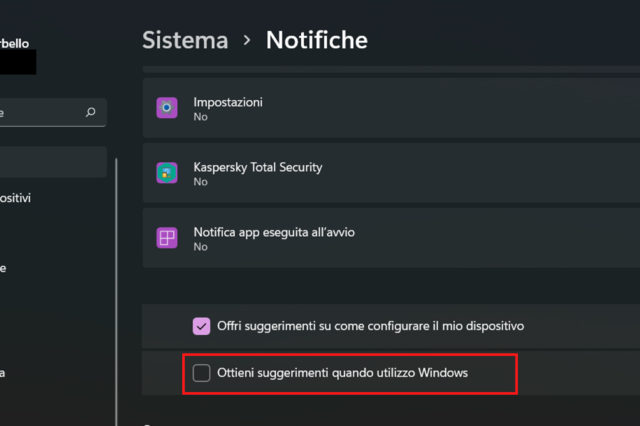The width and height of the screenshot is (640, 426).
Task: Open the sidebar item ending in "positivi"
Action: [x=16, y=198]
